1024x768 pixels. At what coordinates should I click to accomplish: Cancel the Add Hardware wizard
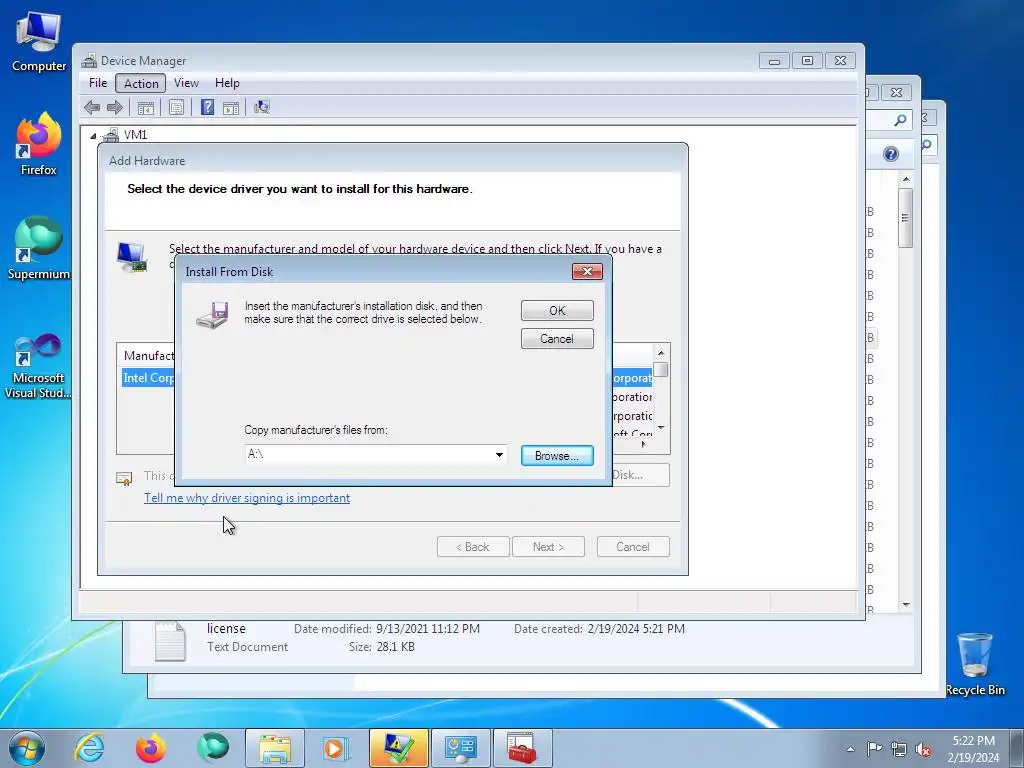pos(633,547)
